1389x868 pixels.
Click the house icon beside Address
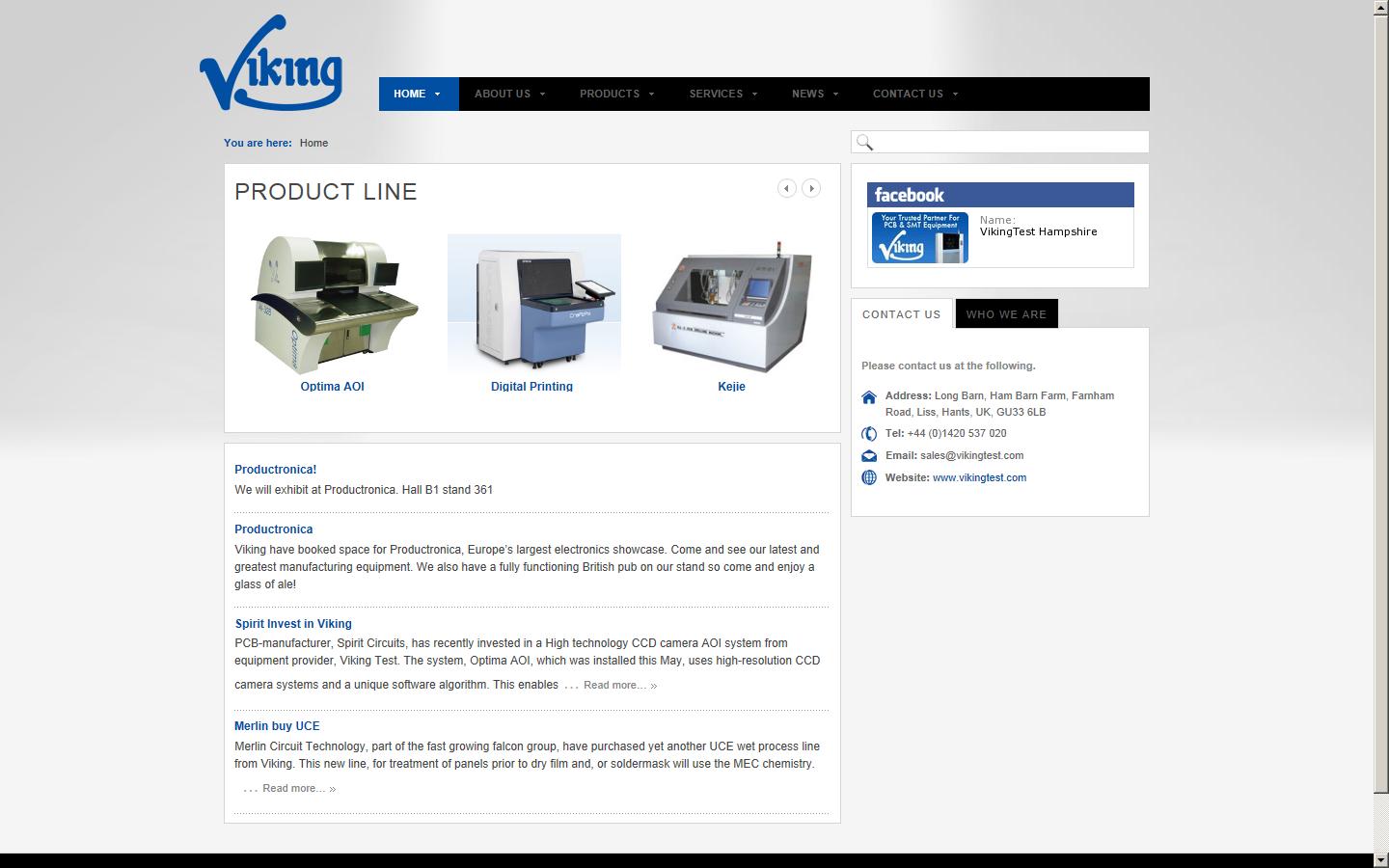[x=869, y=396]
